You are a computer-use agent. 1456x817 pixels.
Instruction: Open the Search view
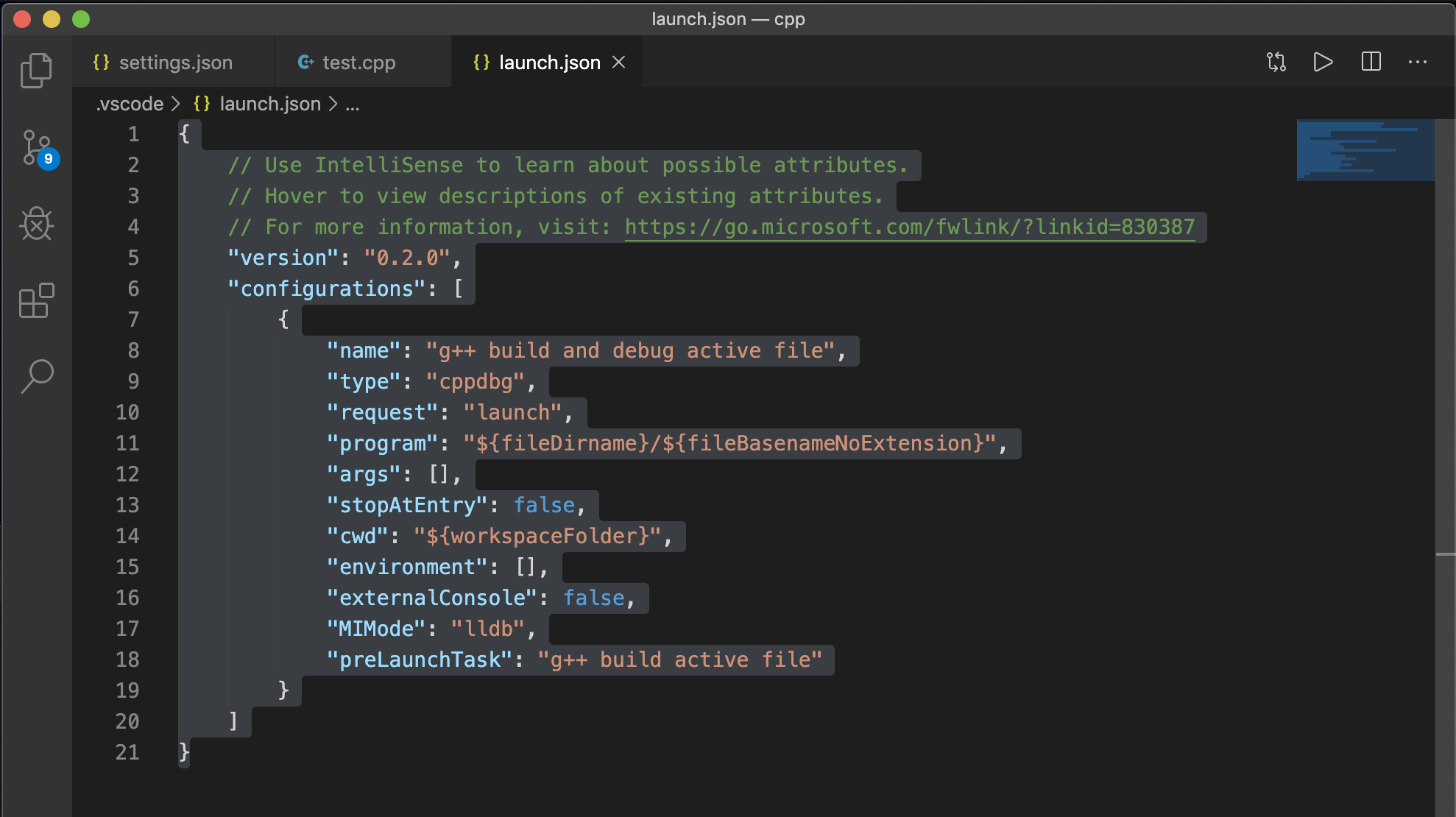point(36,376)
